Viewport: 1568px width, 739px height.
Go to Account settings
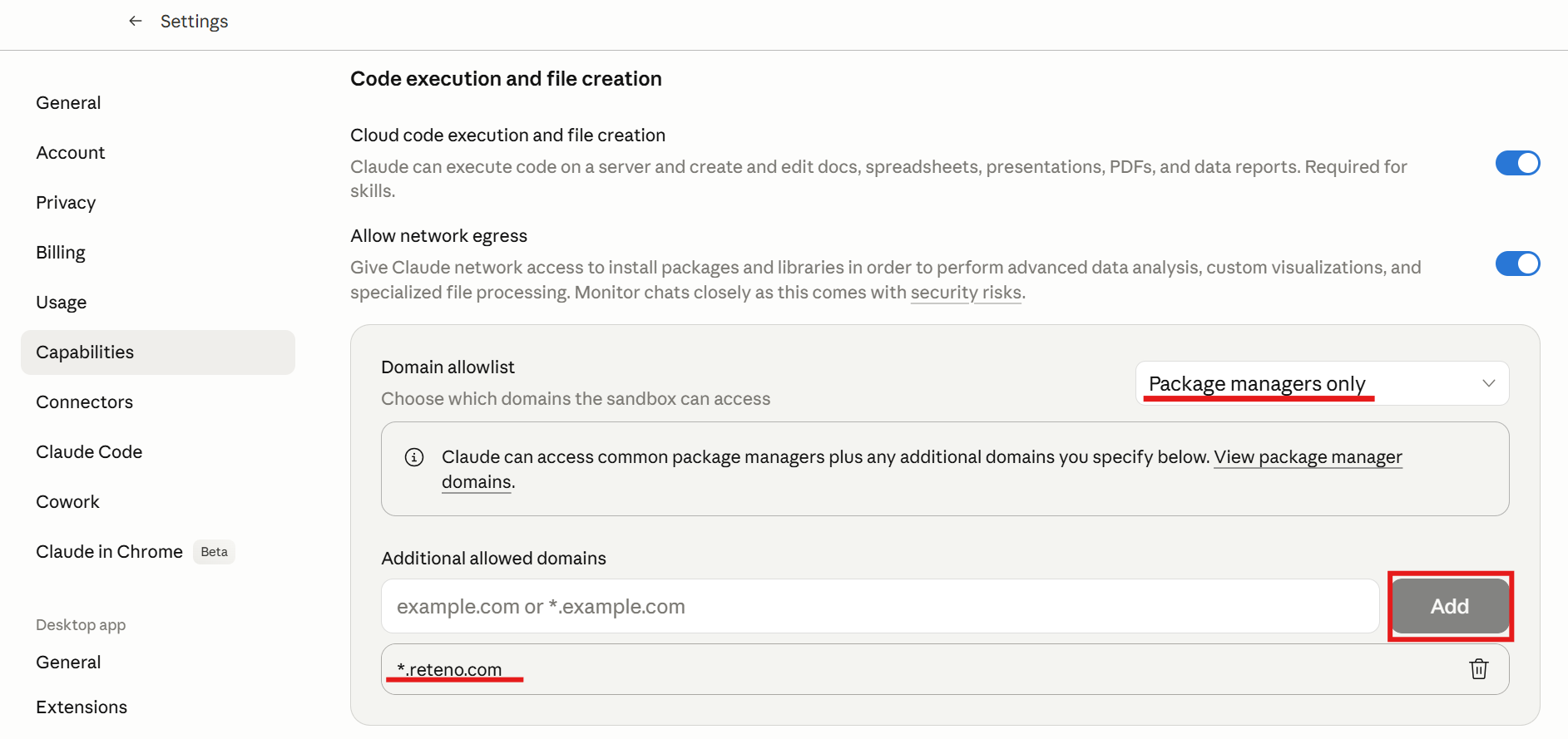[71, 153]
